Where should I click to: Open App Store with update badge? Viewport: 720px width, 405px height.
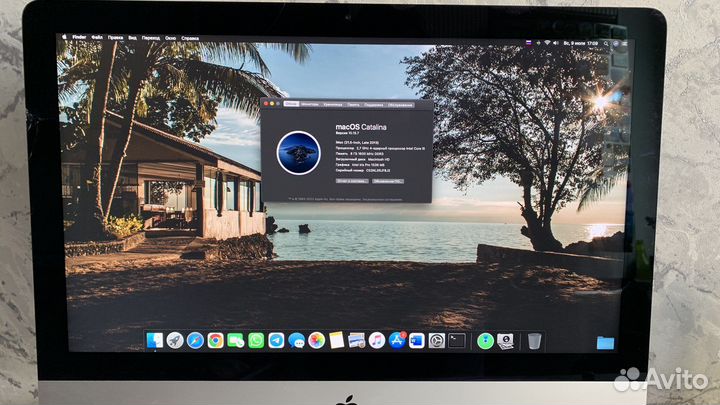[397, 341]
